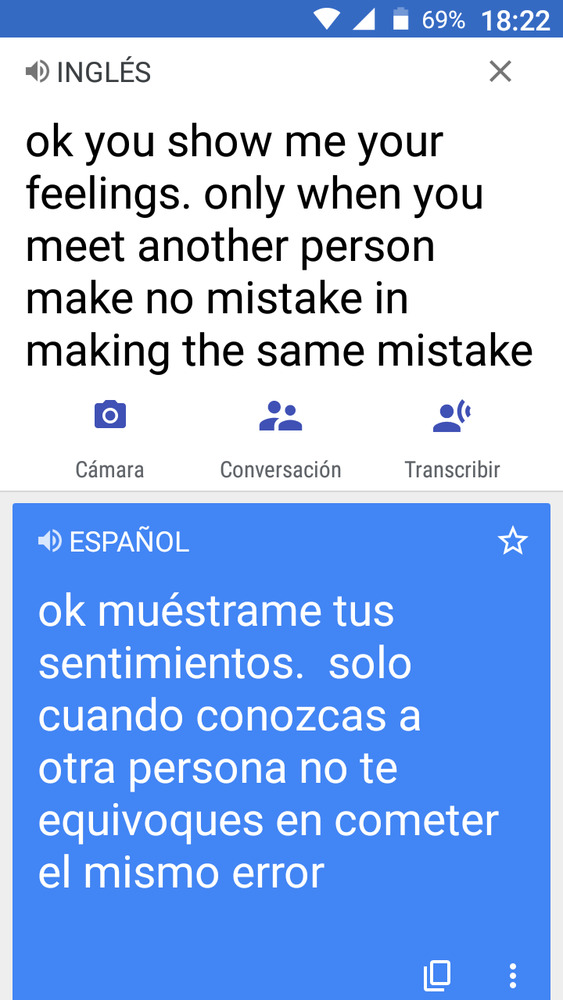
Task: Copy the translated Spanish text
Action: pos(437,974)
